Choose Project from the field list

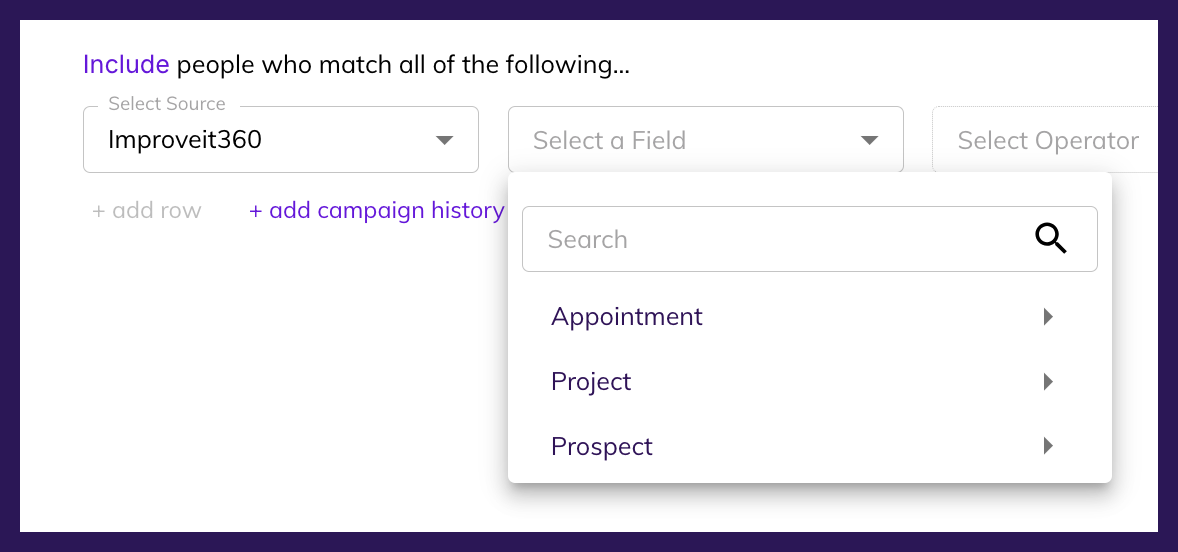coord(591,382)
